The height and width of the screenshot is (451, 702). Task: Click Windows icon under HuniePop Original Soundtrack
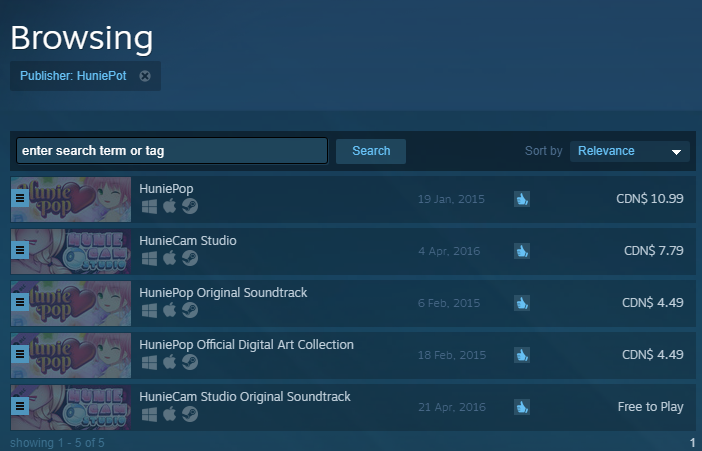click(x=149, y=310)
